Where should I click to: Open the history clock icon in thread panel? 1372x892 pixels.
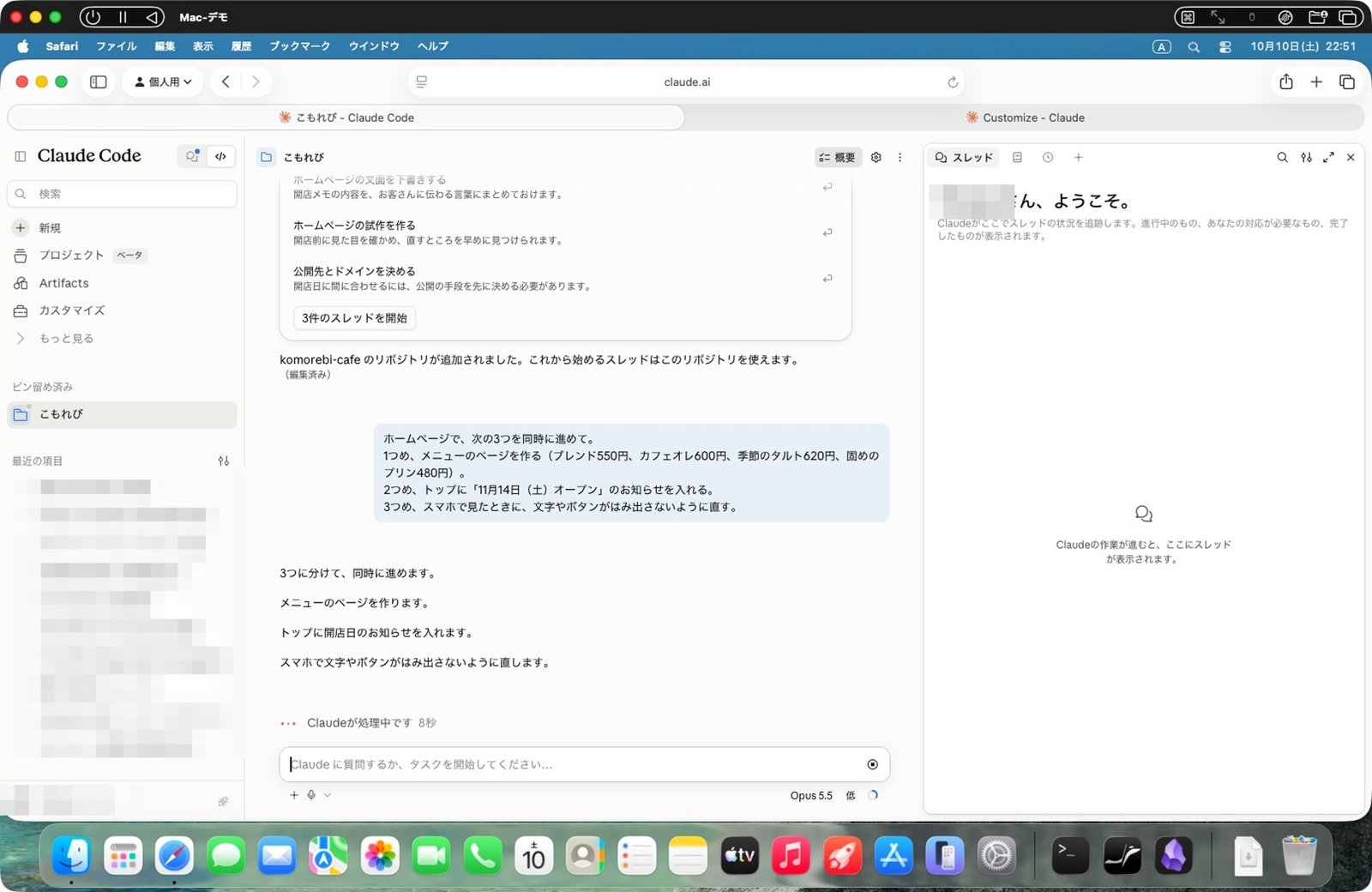coord(1048,157)
